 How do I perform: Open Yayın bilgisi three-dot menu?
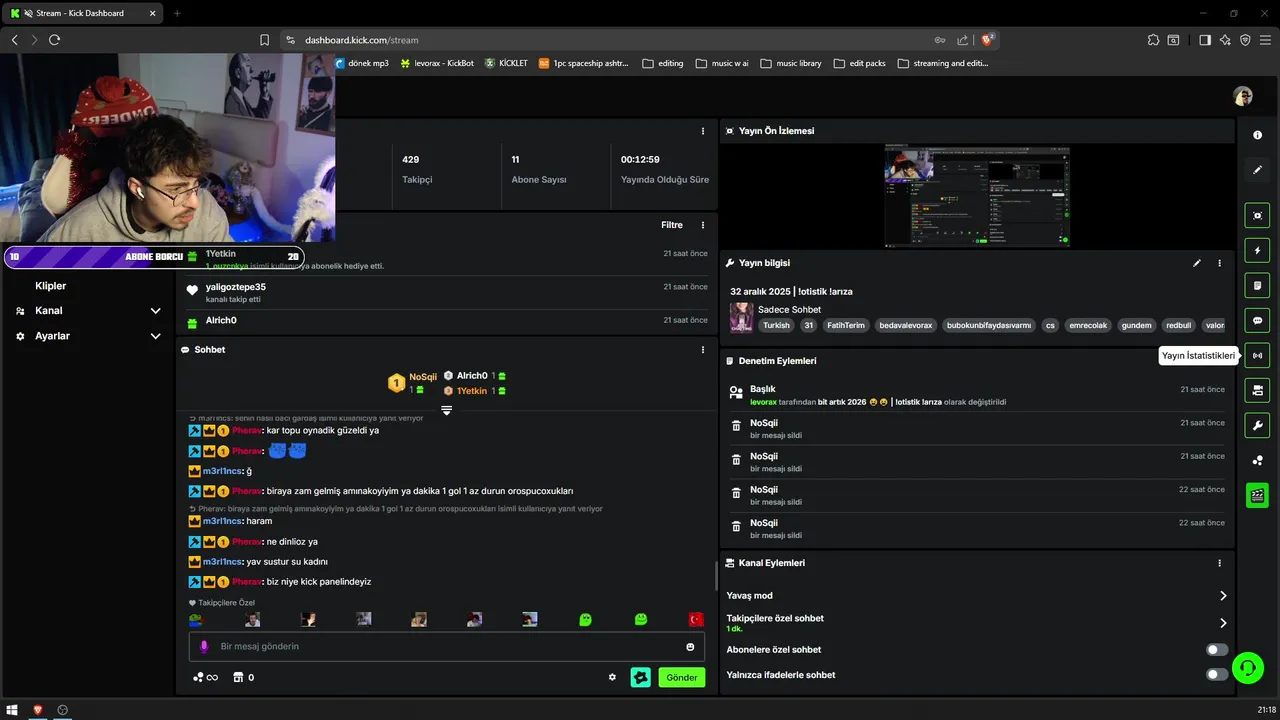[x=1219, y=263]
